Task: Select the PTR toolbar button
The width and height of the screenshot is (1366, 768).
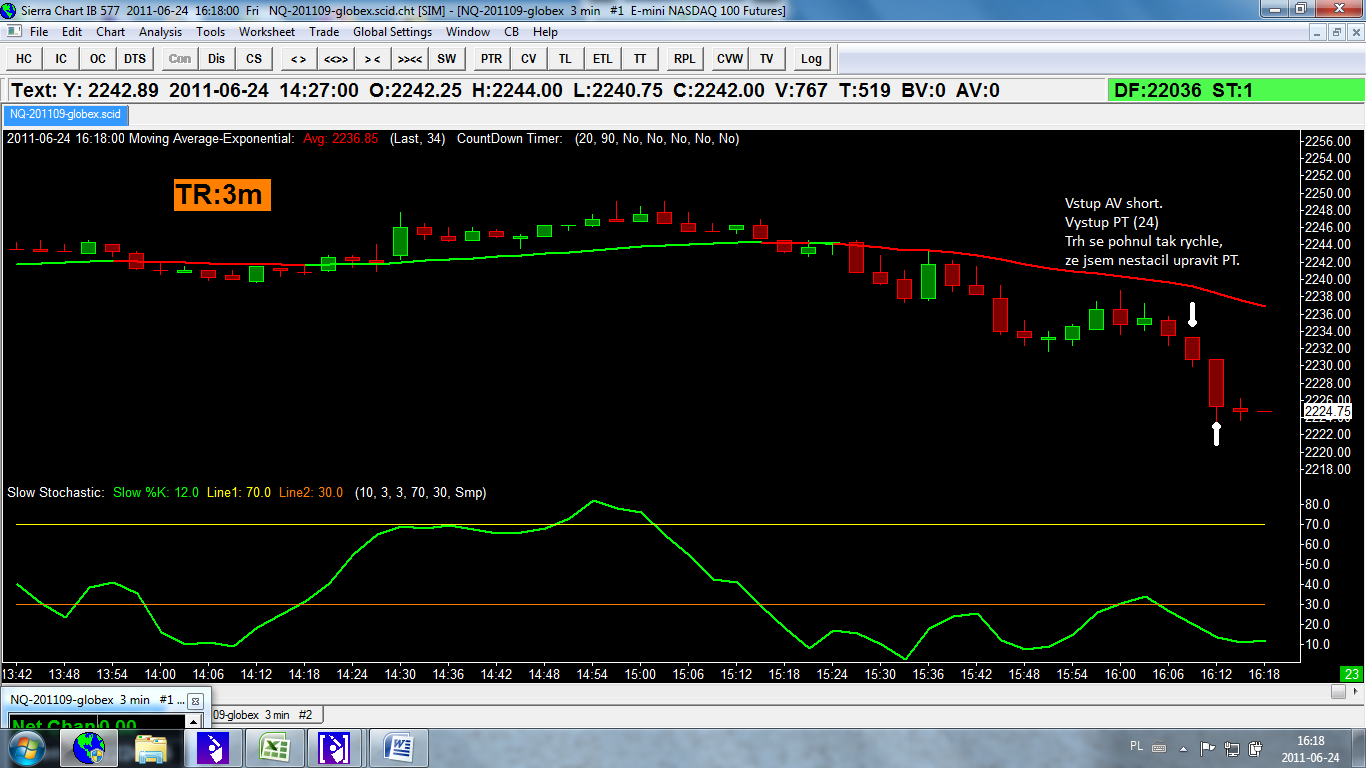Action: click(x=491, y=59)
